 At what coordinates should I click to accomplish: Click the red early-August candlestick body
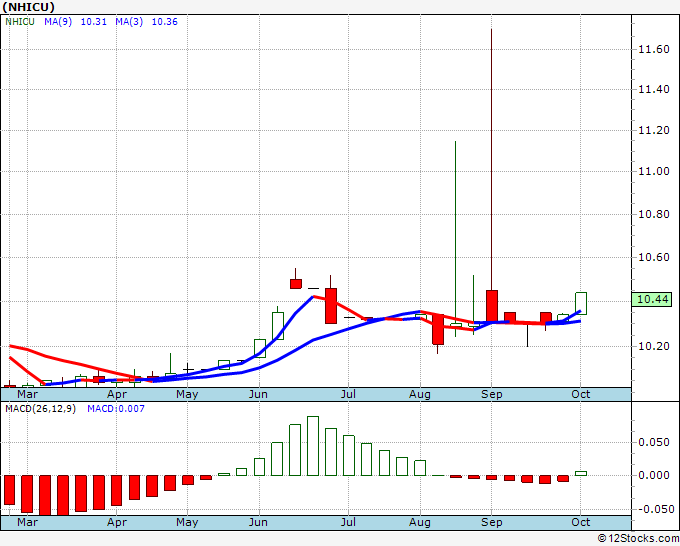click(438, 330)
